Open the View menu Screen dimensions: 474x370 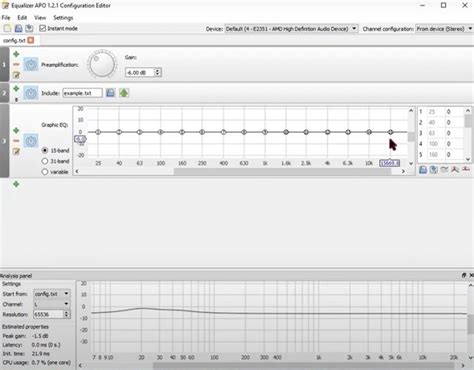pyautogui.click(x=40, y=18)
